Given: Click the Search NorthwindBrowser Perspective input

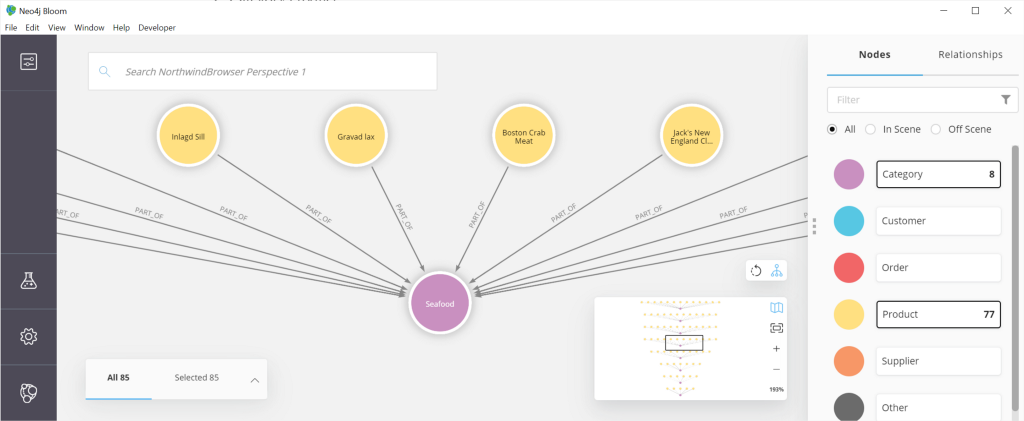Looking at the screenshot, I should click(x=263, y=71).
